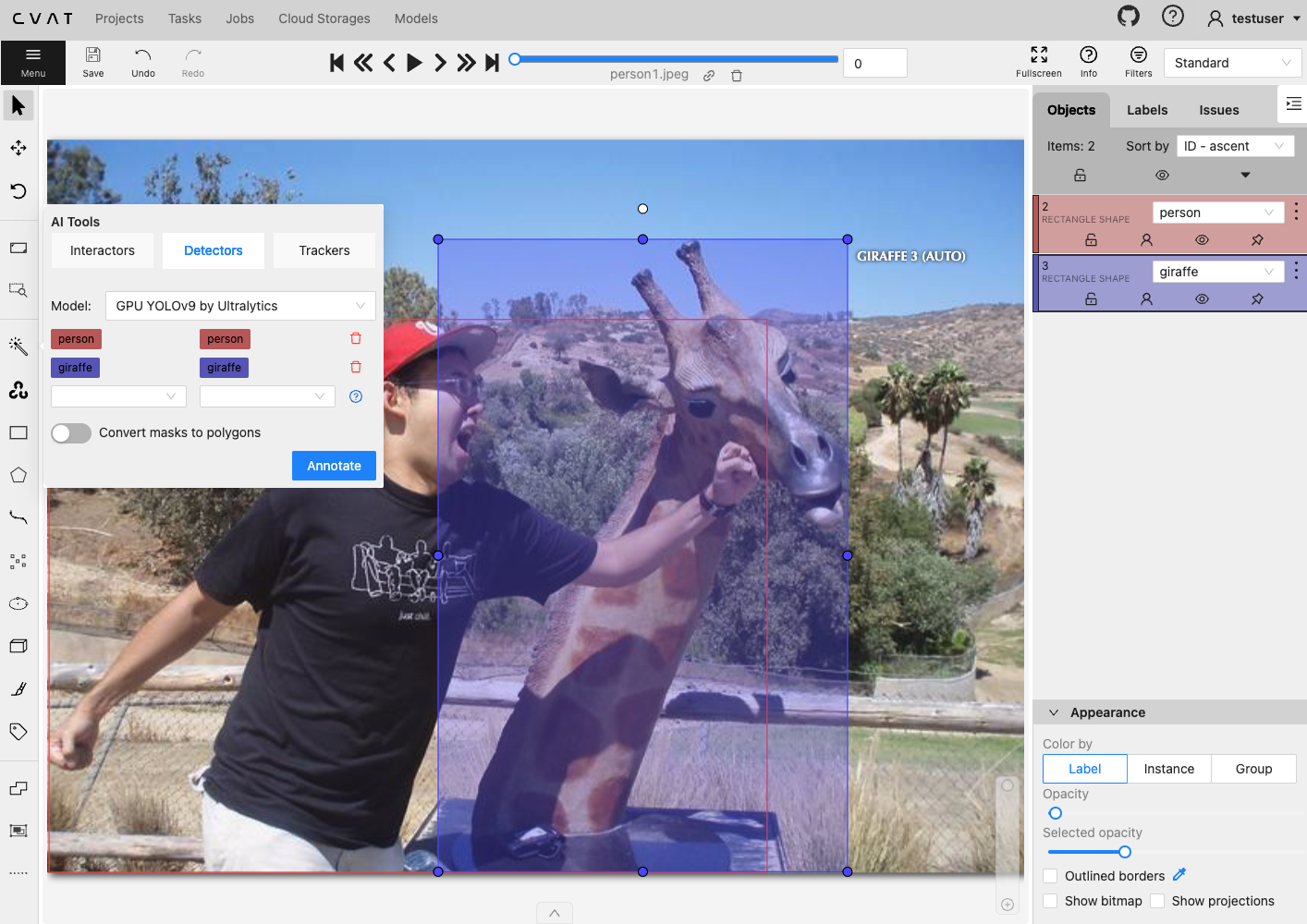Select the zoom region of interest tool
1307x924 pixels.
coord(18,290)
